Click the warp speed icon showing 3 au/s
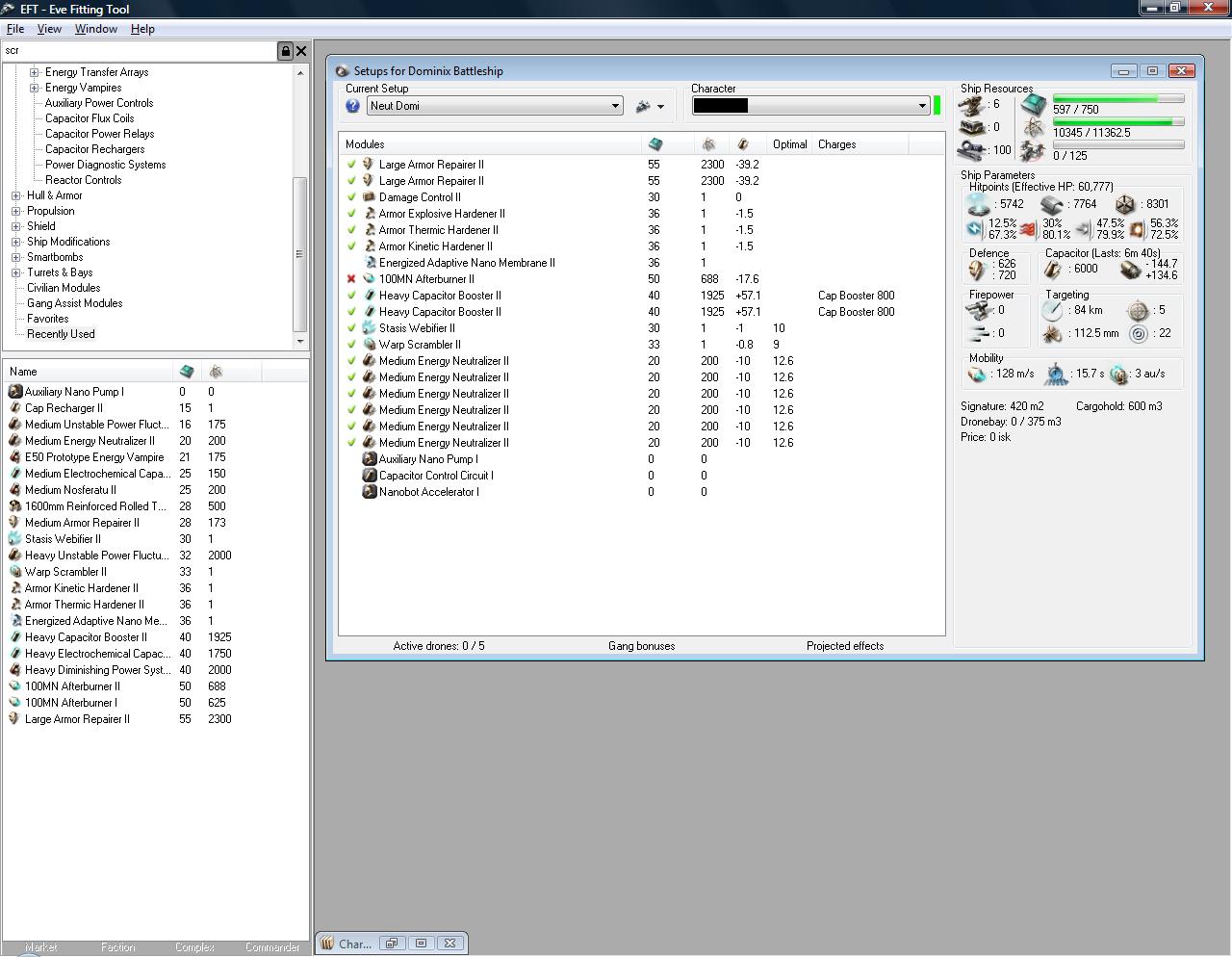 pos(1118,374)
